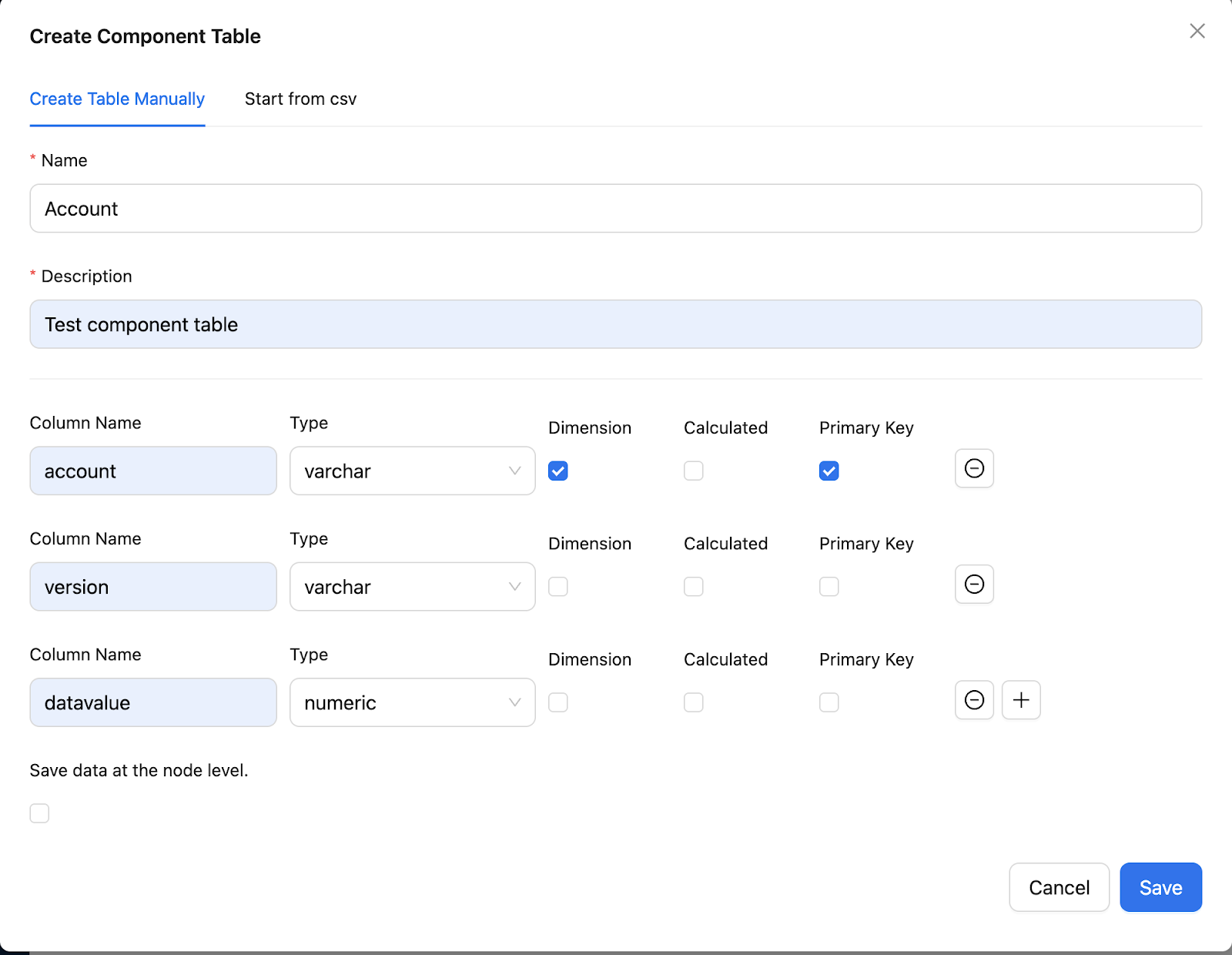
Task: Open Type dropdown for version column
Action: click(413, 587)
